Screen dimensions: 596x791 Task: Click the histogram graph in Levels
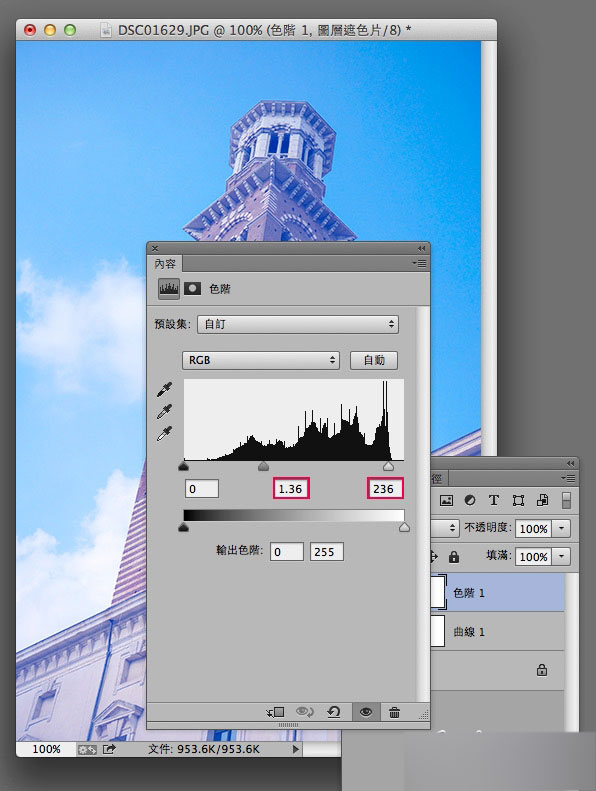coord(294,420)
